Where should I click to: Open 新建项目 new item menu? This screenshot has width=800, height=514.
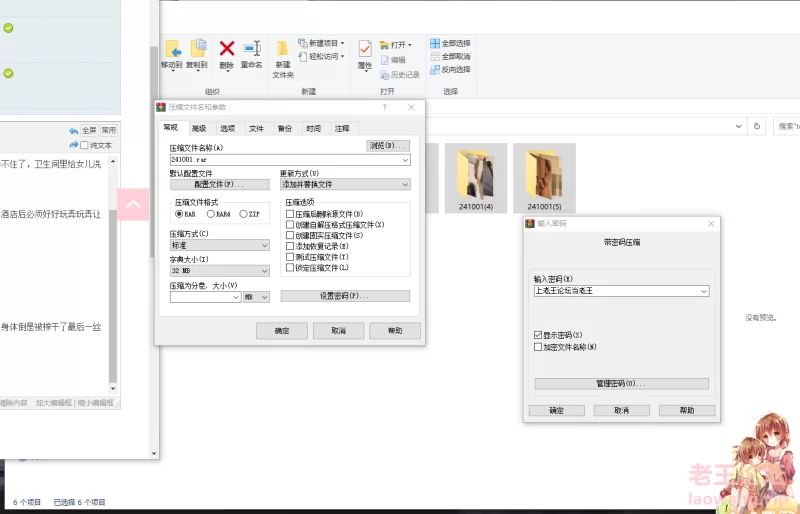(x=321, y=43)
